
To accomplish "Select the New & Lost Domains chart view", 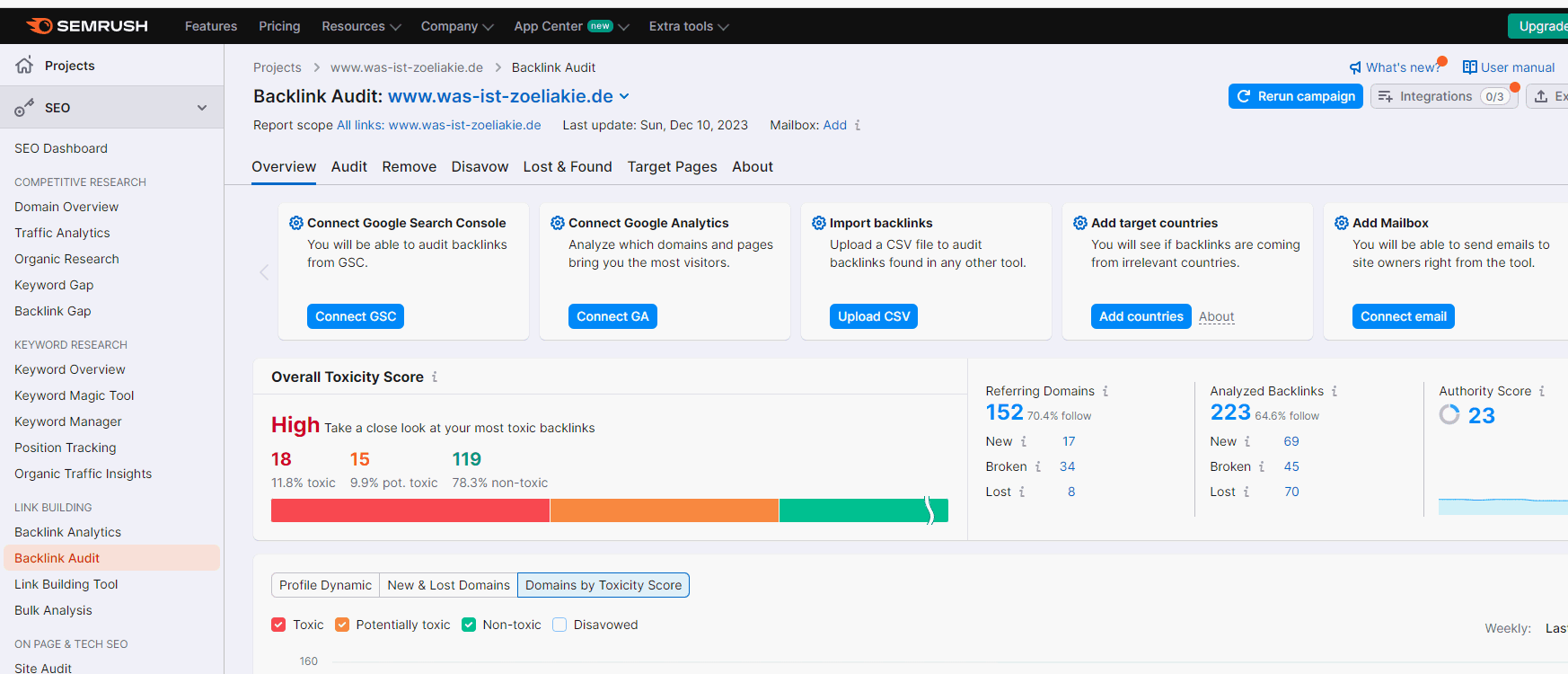I will point(448,585).
